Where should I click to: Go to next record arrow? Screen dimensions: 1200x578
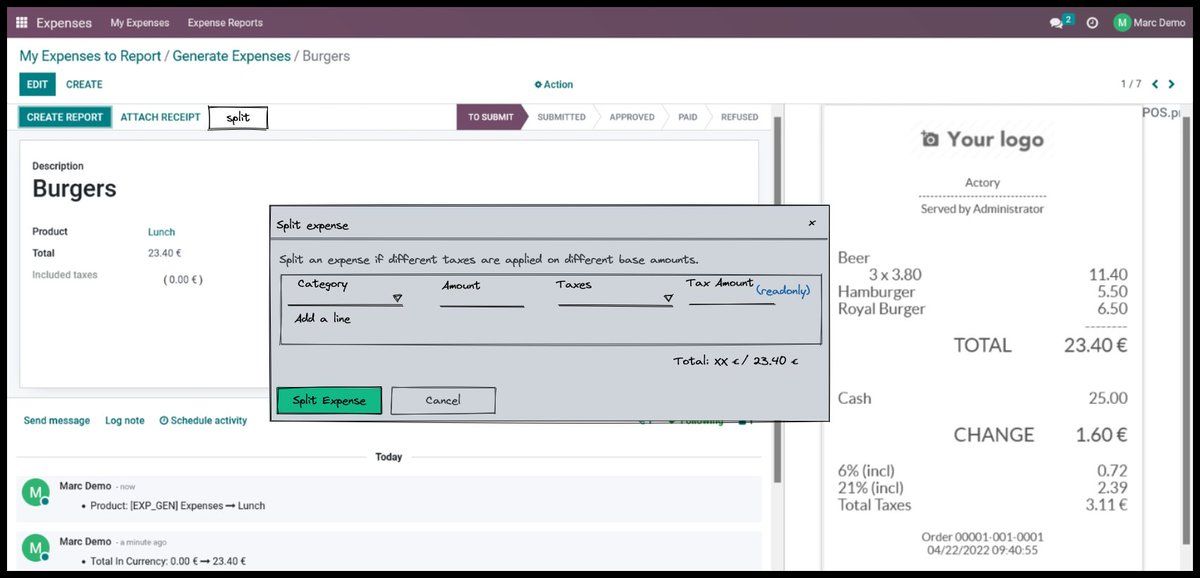(x=1172, y=84)
